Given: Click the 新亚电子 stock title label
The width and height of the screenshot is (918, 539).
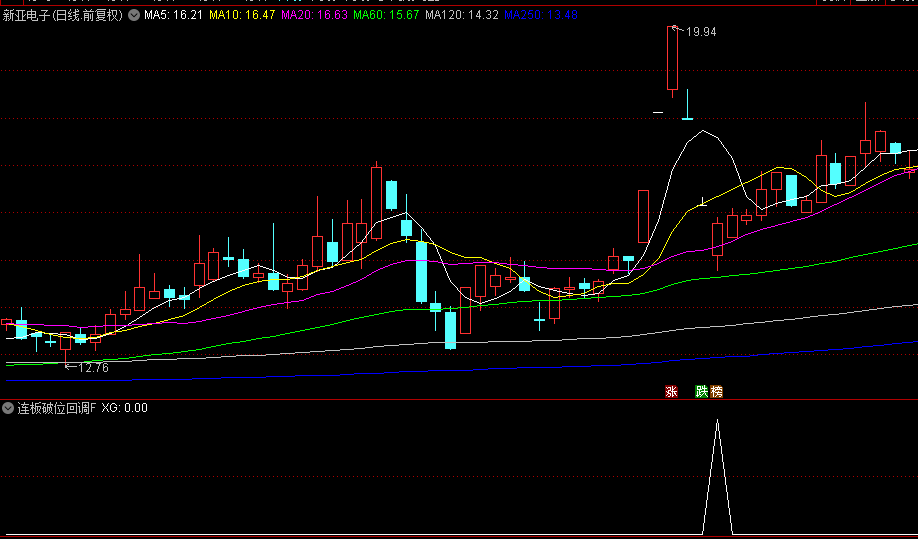Looking at the screenshot, I should click(26, 16).
